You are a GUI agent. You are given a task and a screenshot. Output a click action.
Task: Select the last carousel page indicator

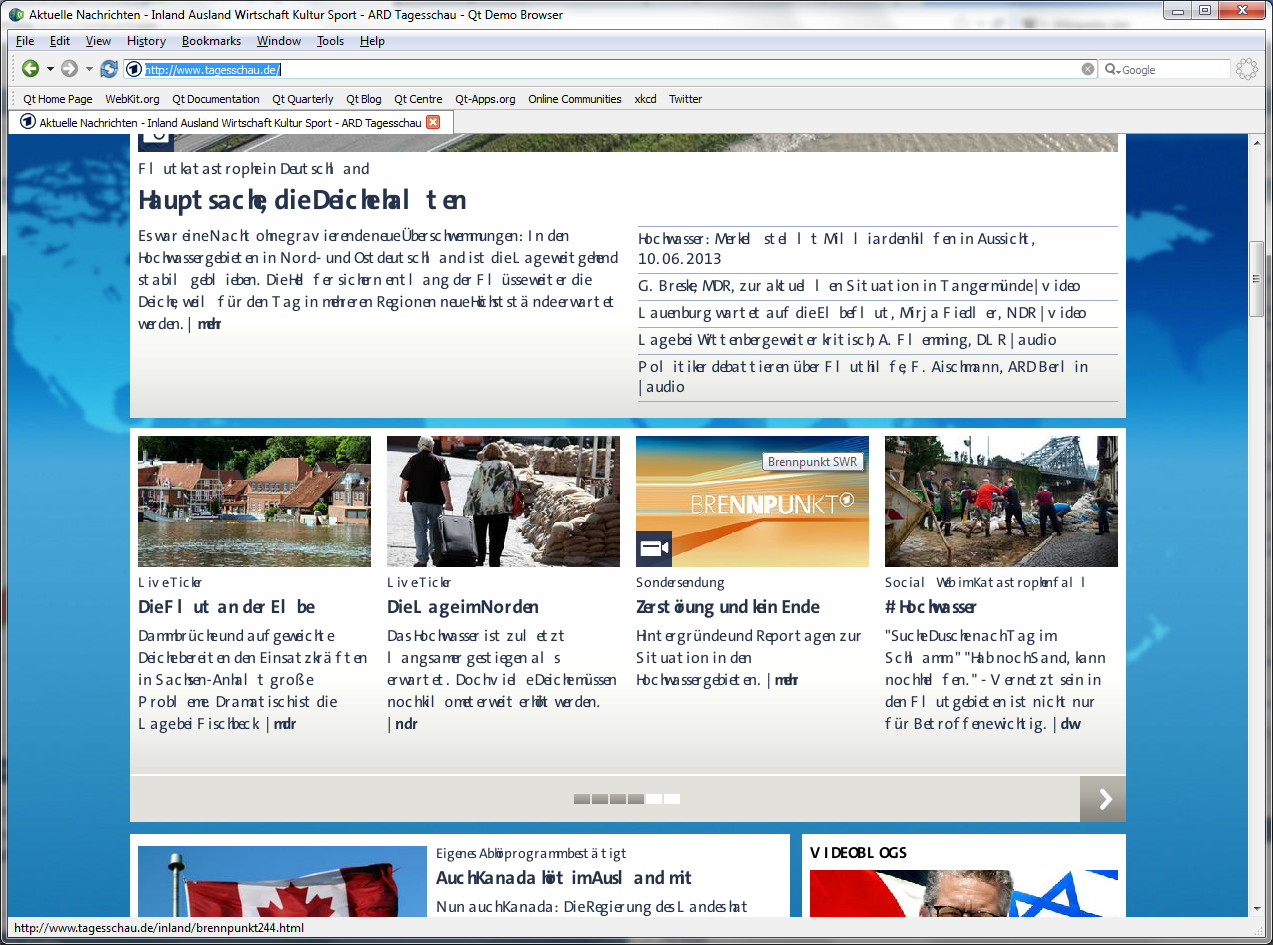tap(672, 799)
